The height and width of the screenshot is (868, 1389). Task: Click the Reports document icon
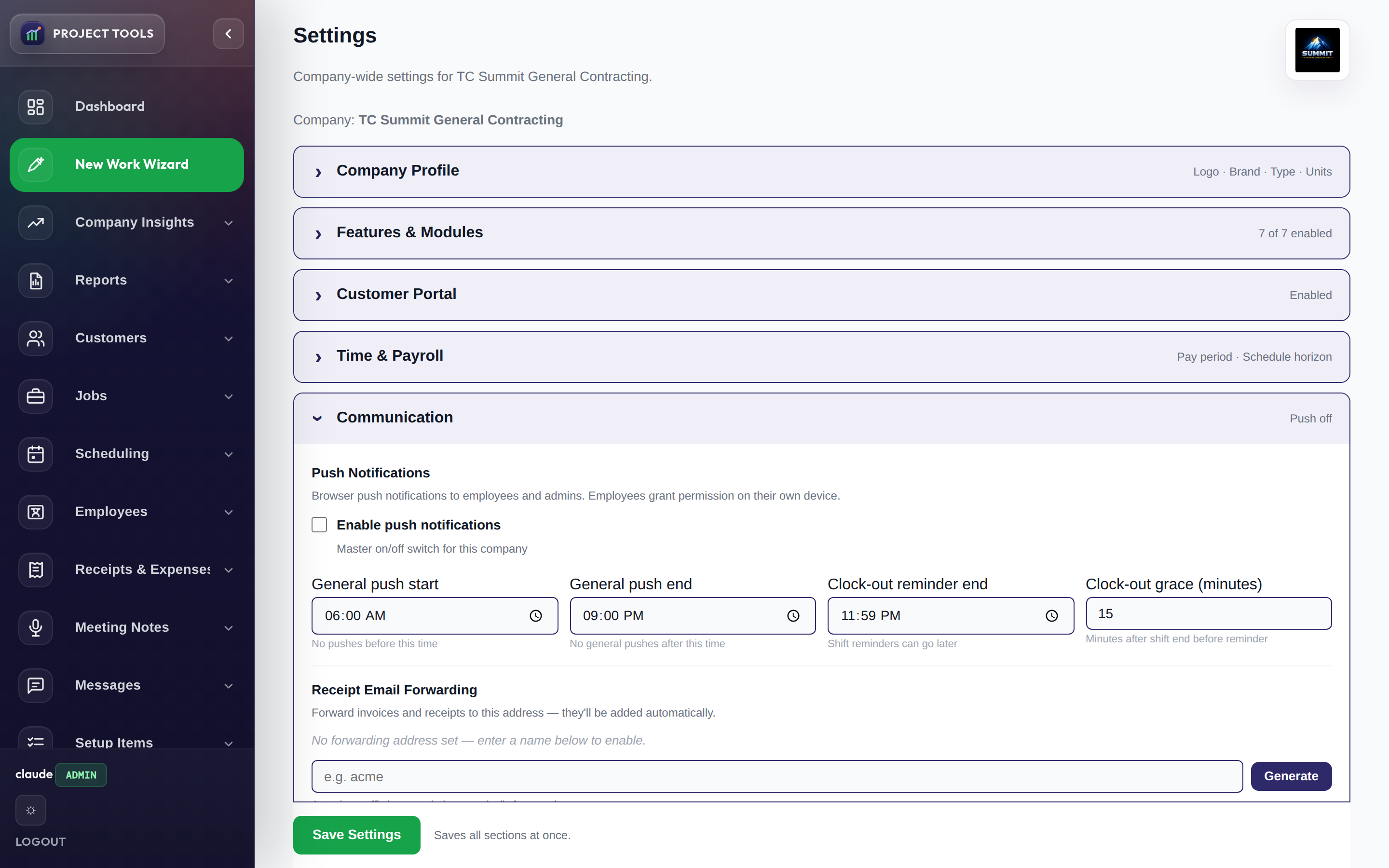click(x=36, y=281)
